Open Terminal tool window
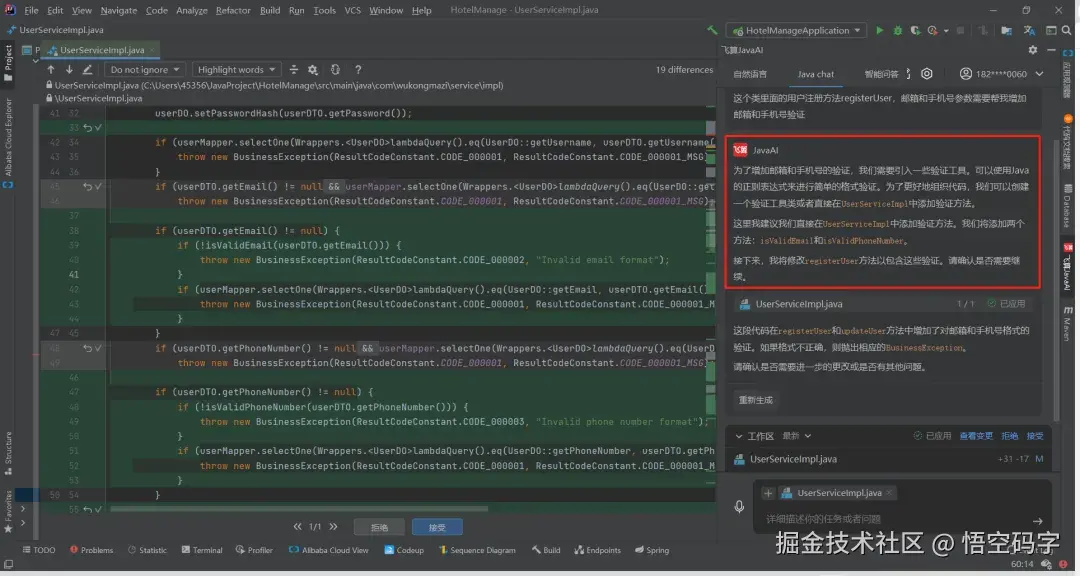This screenshot has width=1080, height=576. (202, 550)
